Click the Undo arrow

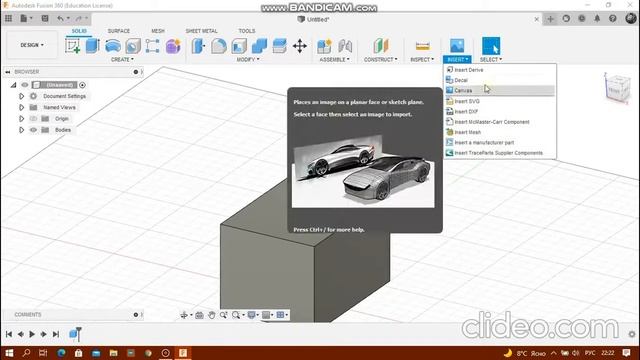tap(60, 18)
